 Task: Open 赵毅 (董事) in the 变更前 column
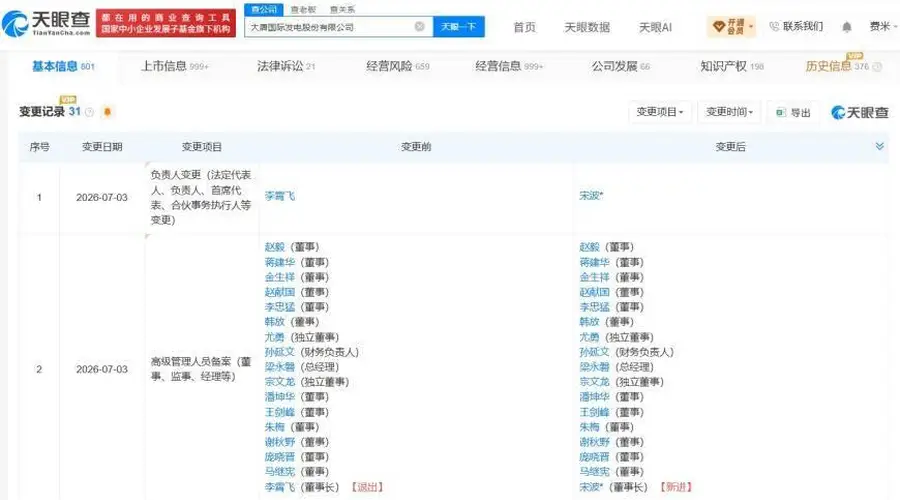coord(274,247)
